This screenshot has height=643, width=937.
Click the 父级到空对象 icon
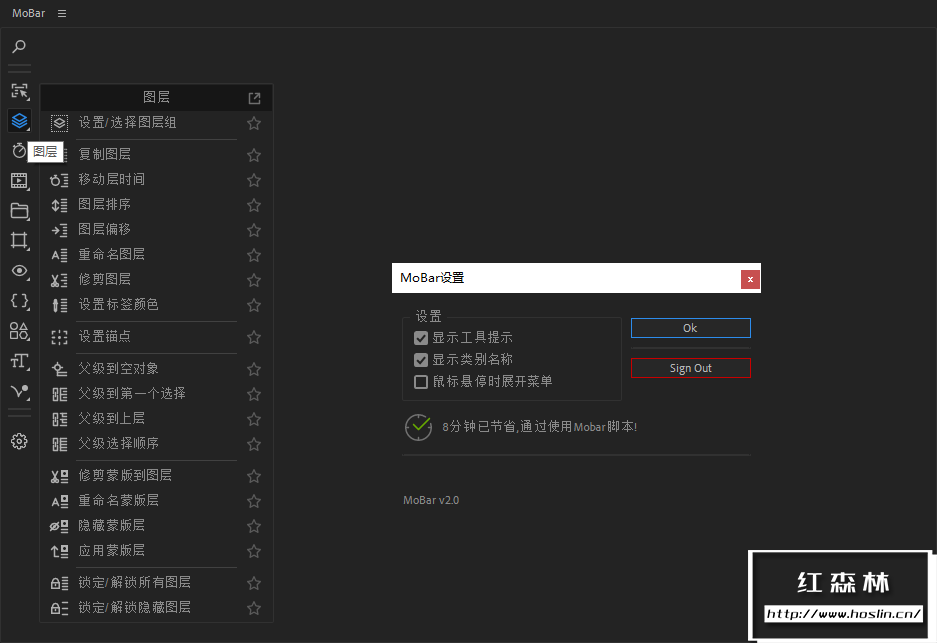(x=59, y=369)
